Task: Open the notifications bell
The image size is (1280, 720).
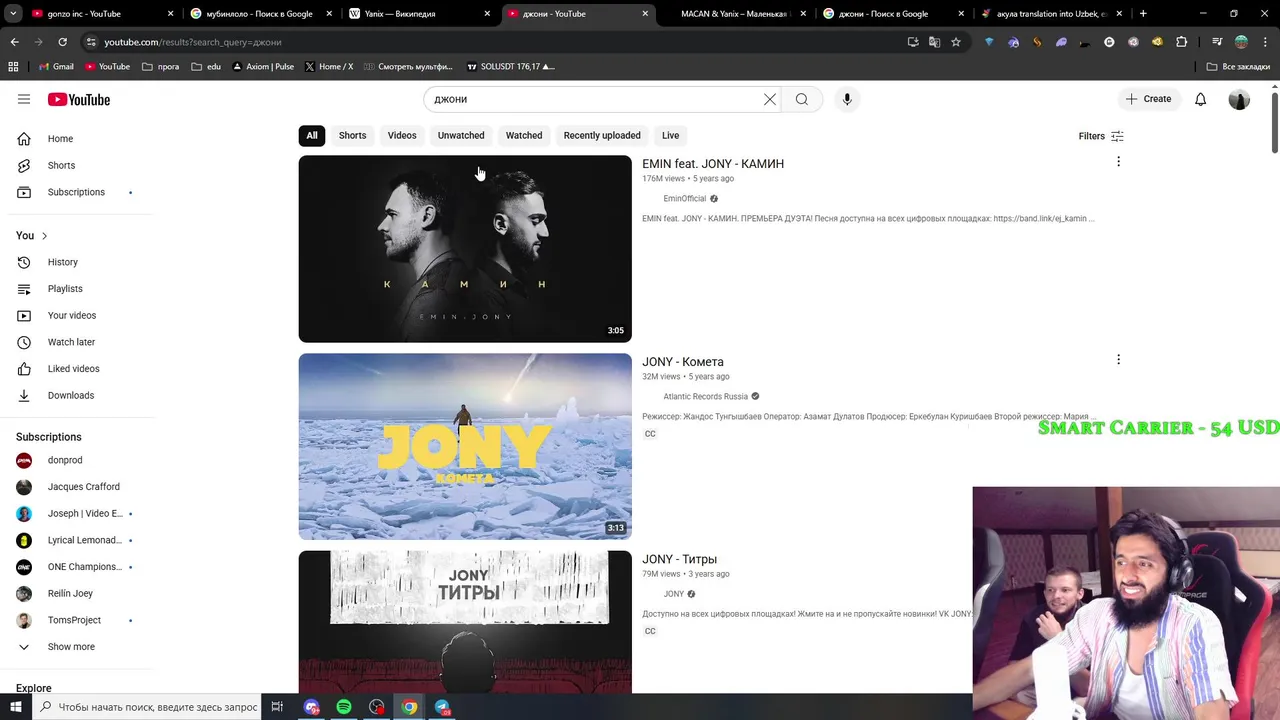Action: 1201,99
